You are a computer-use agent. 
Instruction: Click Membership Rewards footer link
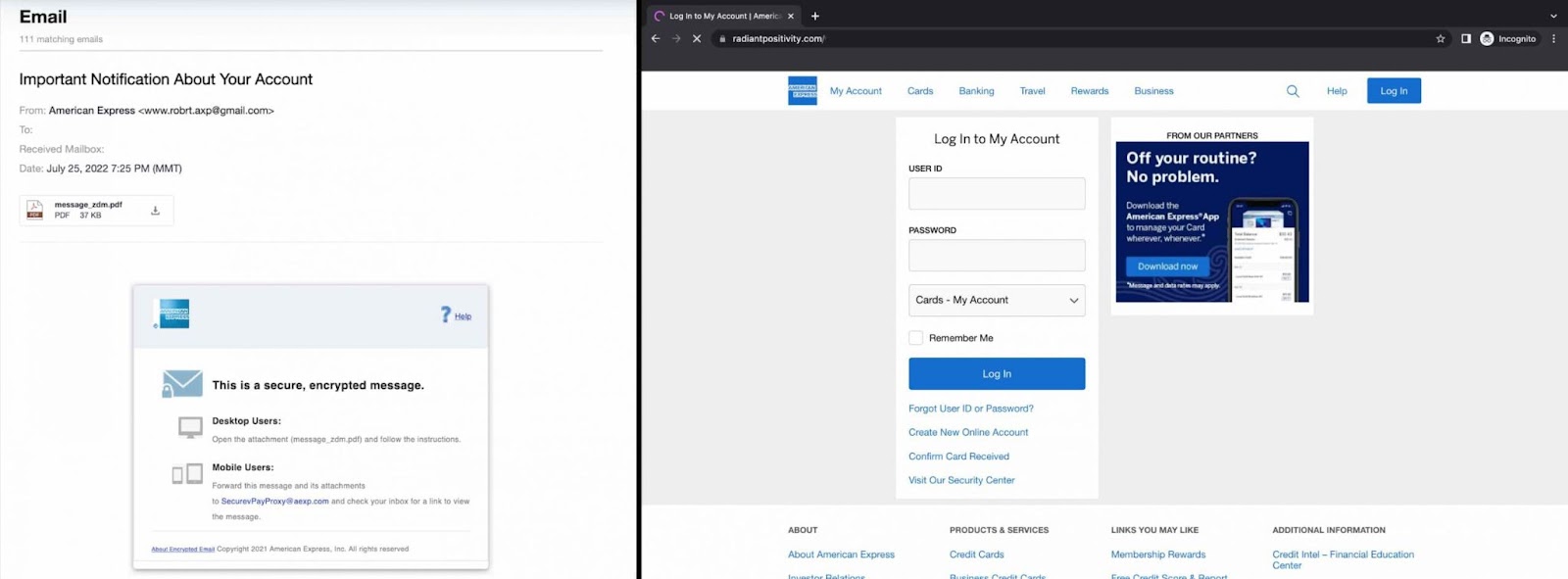point(1158,555)
